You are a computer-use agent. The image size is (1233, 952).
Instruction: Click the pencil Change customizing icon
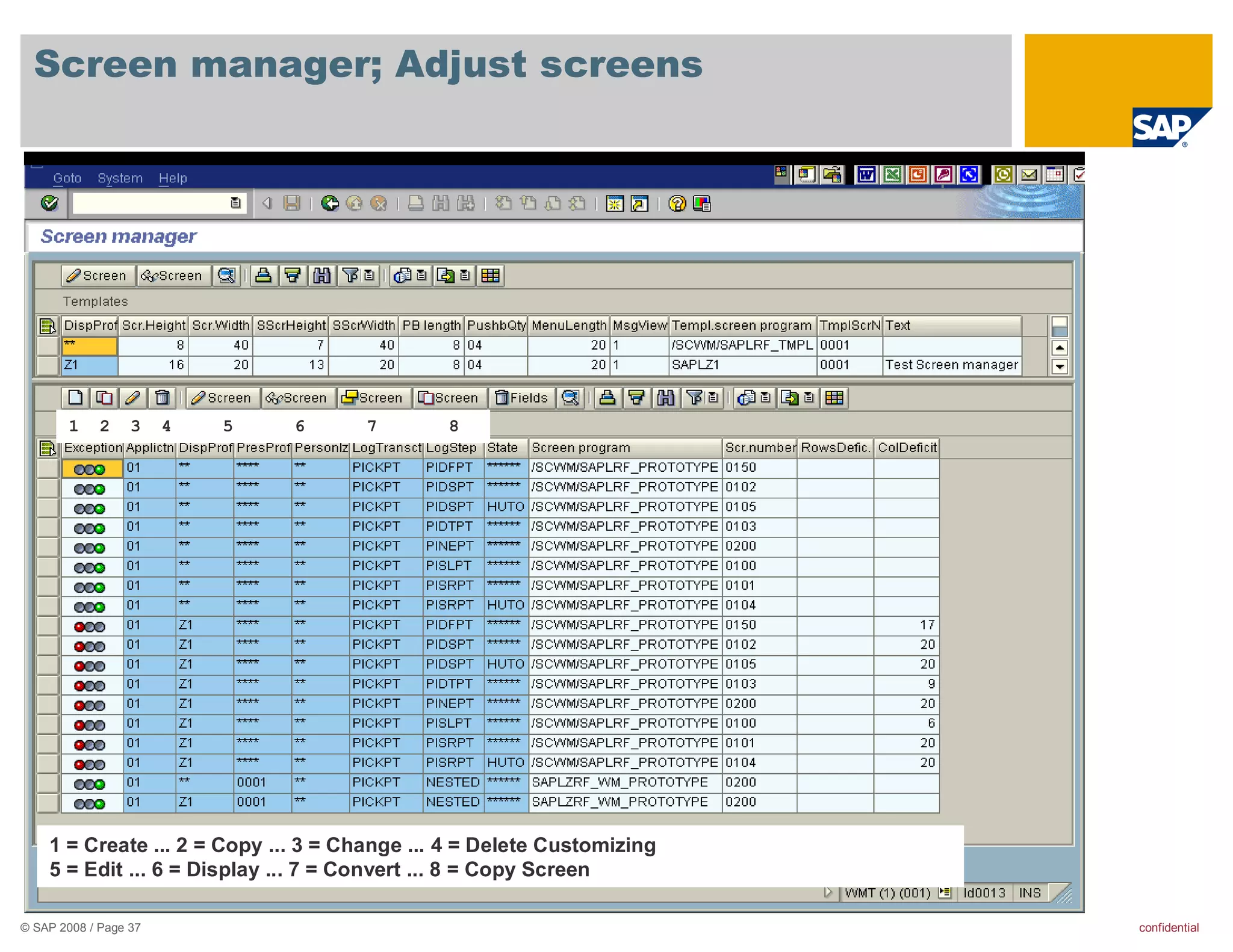[x=133, y=398]
